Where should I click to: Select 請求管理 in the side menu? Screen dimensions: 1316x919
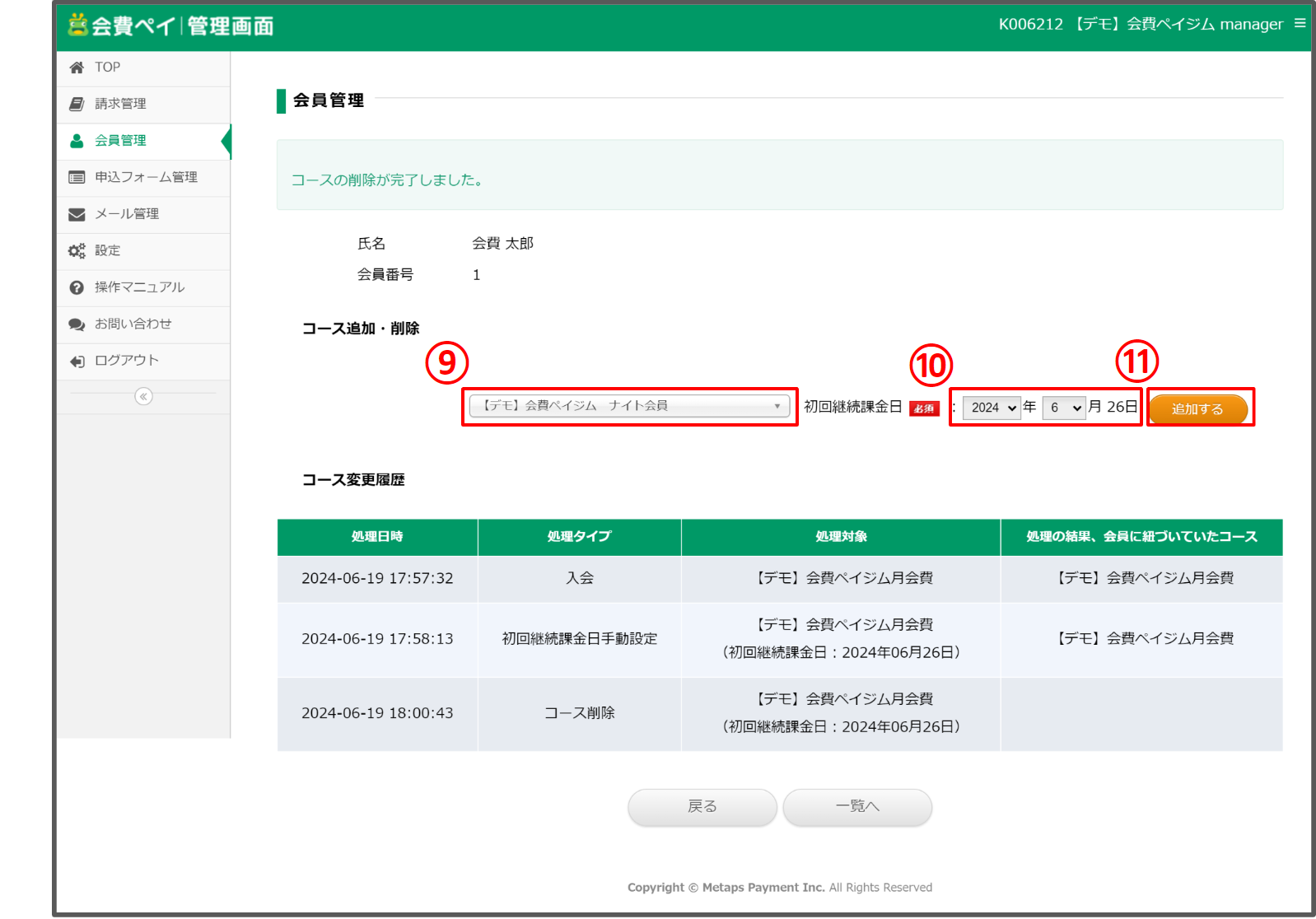point(120,104)
